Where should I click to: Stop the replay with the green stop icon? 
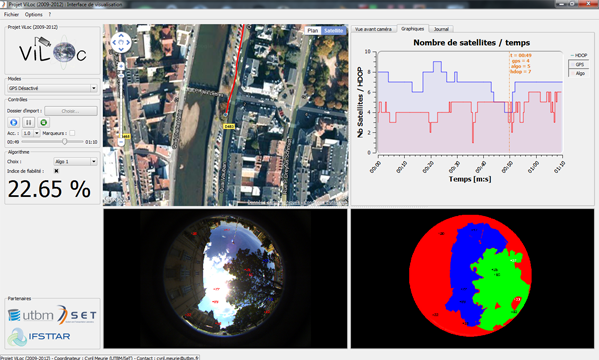(44, 123)
